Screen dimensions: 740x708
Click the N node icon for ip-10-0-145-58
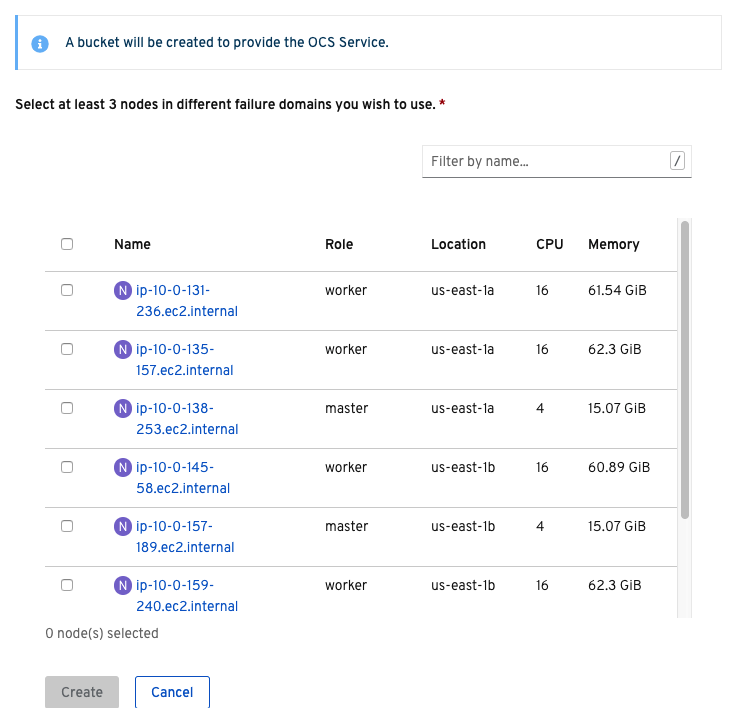click(123, 468)
